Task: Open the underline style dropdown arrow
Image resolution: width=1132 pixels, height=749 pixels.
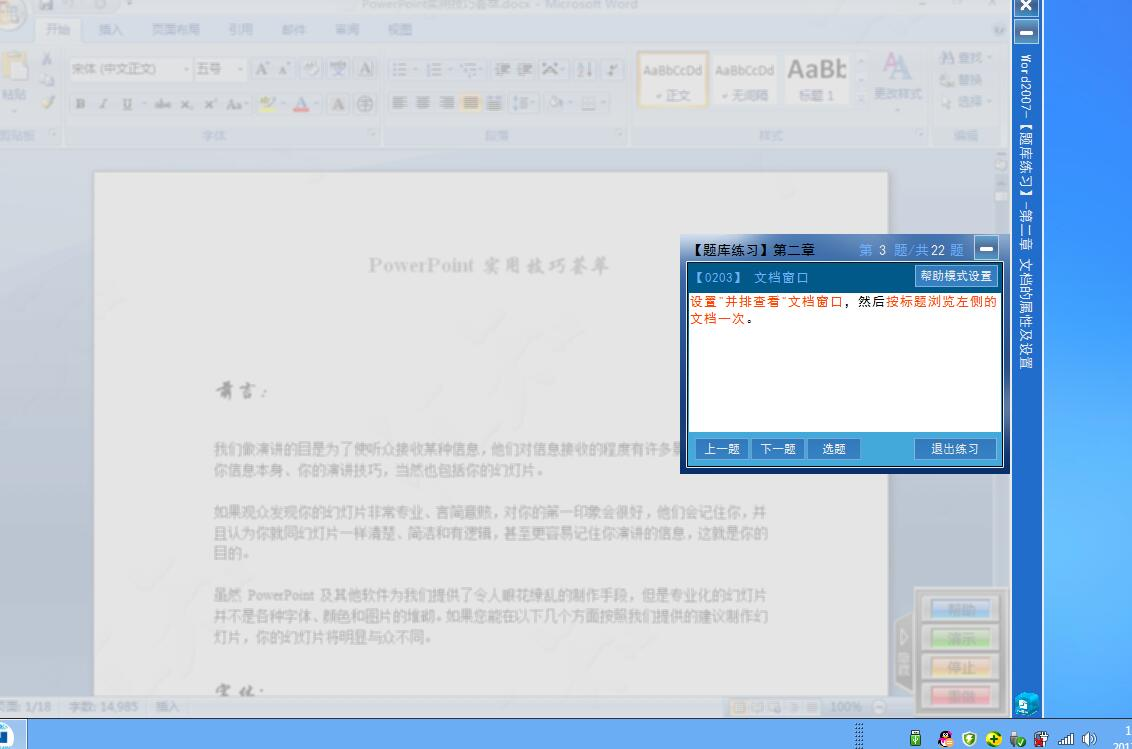Action: (x=144, y=104)
